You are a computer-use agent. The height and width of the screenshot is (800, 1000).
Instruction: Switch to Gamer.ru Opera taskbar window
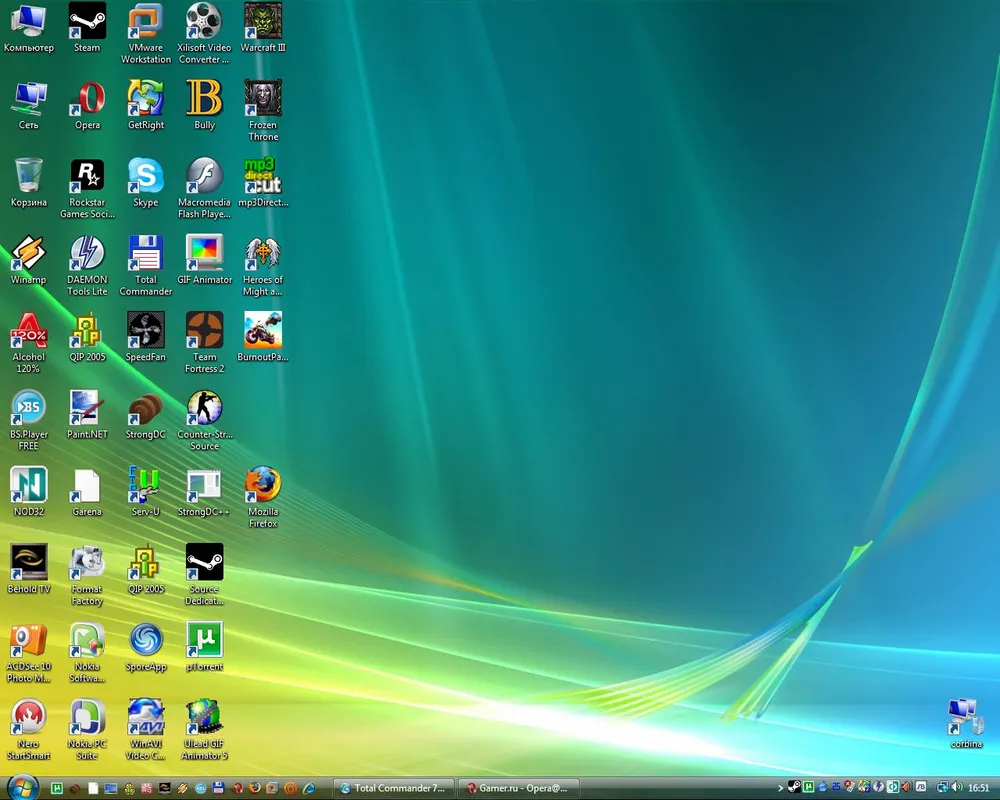click(518, 788)
